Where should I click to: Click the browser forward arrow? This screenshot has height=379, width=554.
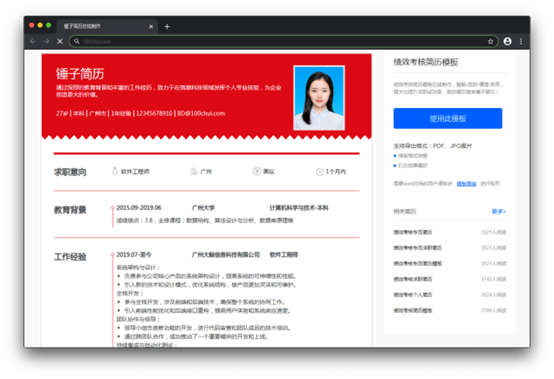pyautogui.click(x=46, y=41)
